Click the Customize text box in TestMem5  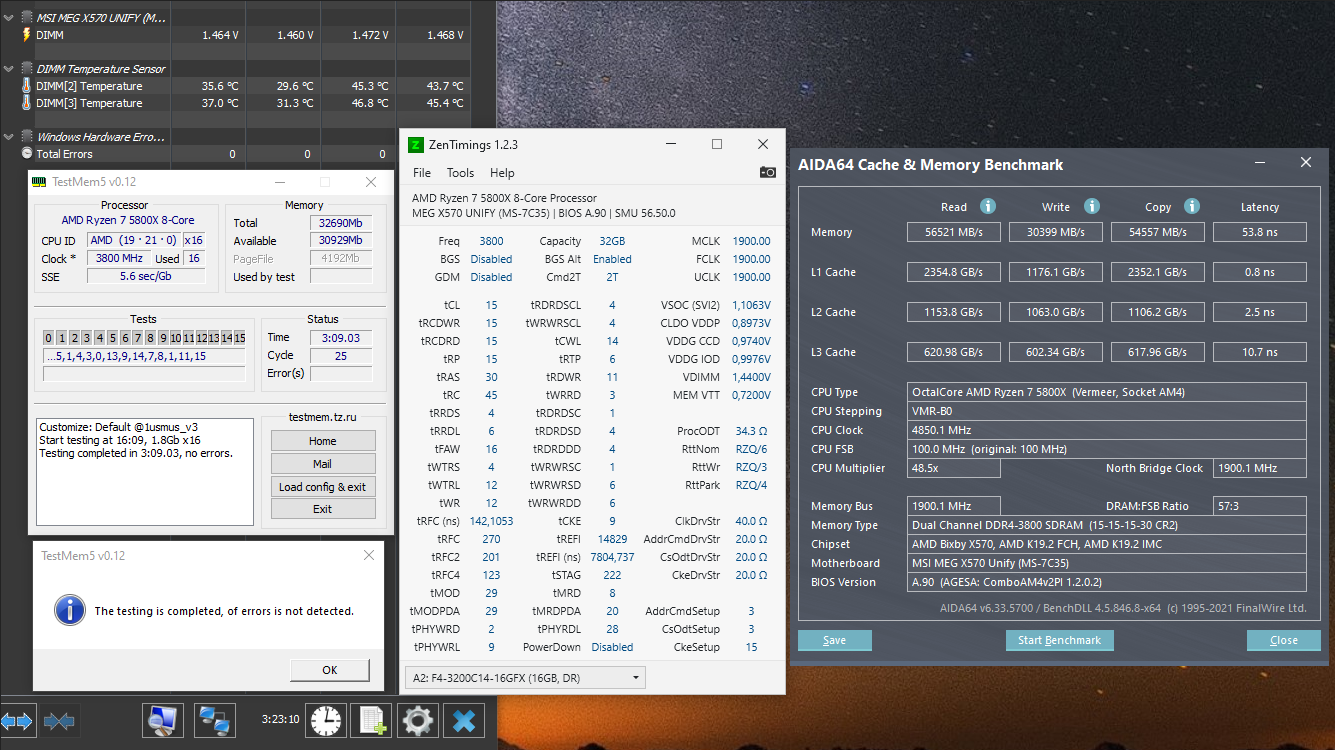(144, 468)
